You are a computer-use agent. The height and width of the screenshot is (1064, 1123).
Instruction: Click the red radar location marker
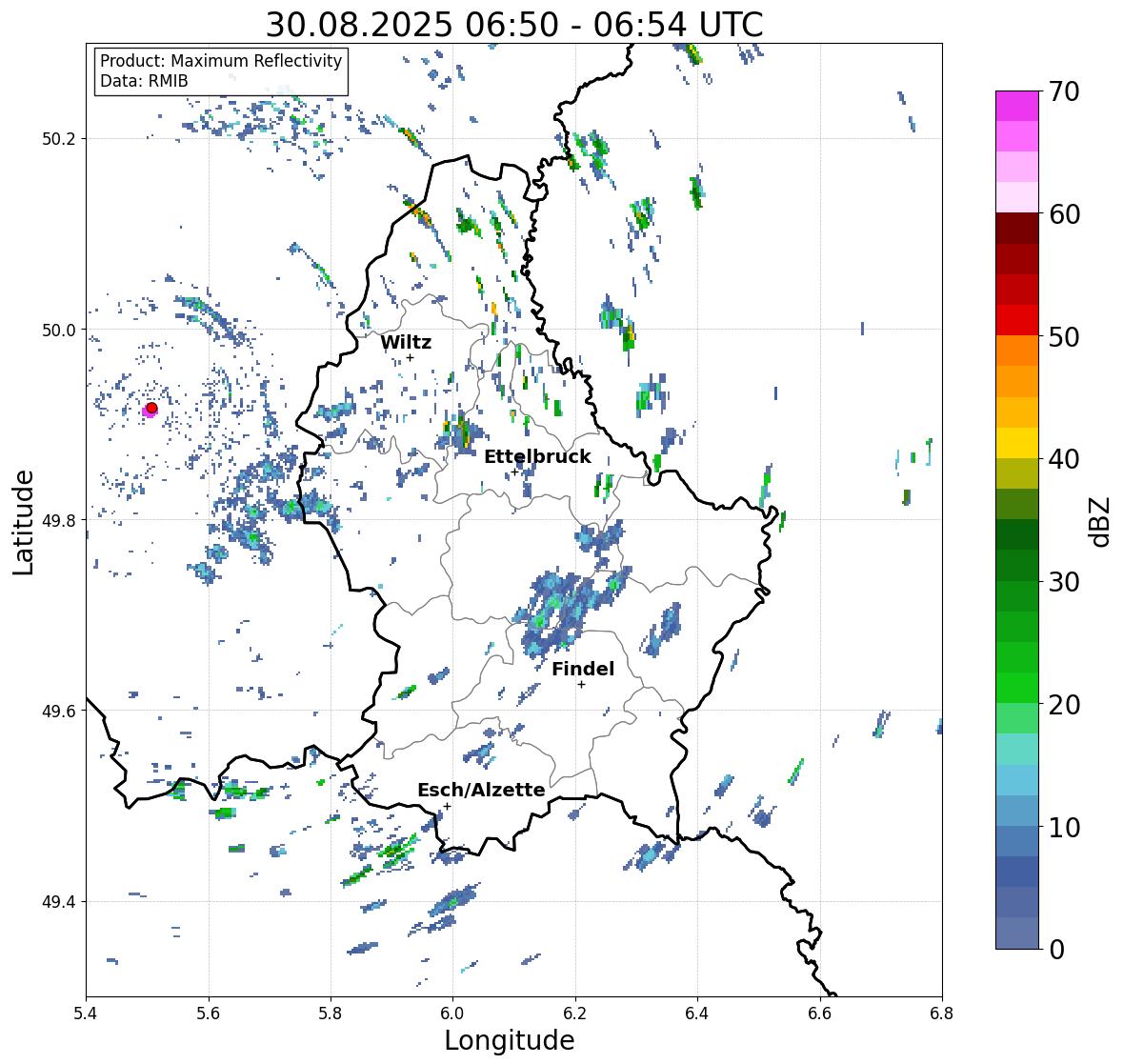coord(151,408)
